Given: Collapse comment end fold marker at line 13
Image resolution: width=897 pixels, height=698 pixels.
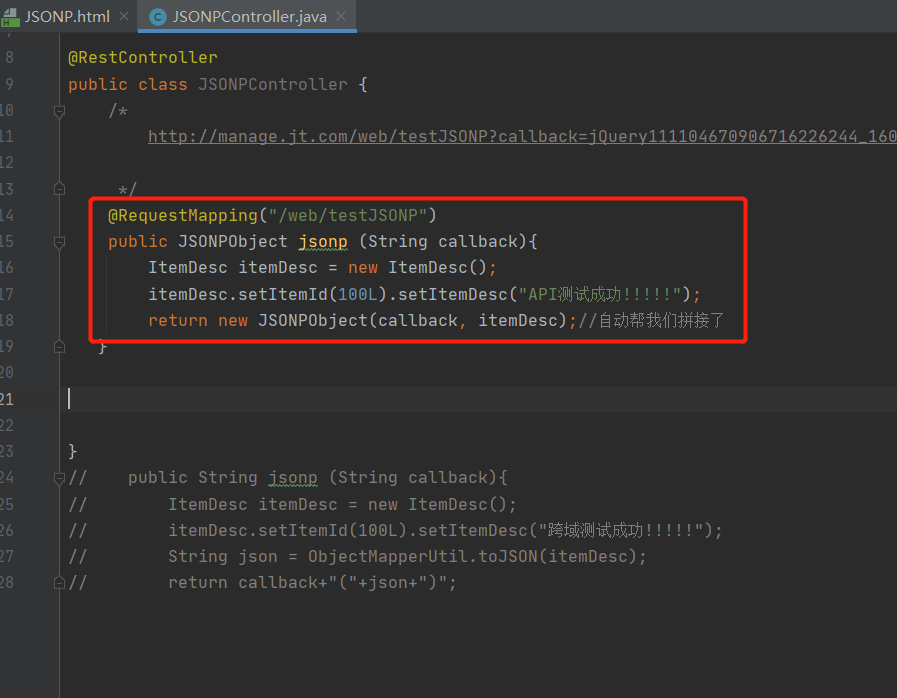Looking at the screenshot, I should 59,189.
